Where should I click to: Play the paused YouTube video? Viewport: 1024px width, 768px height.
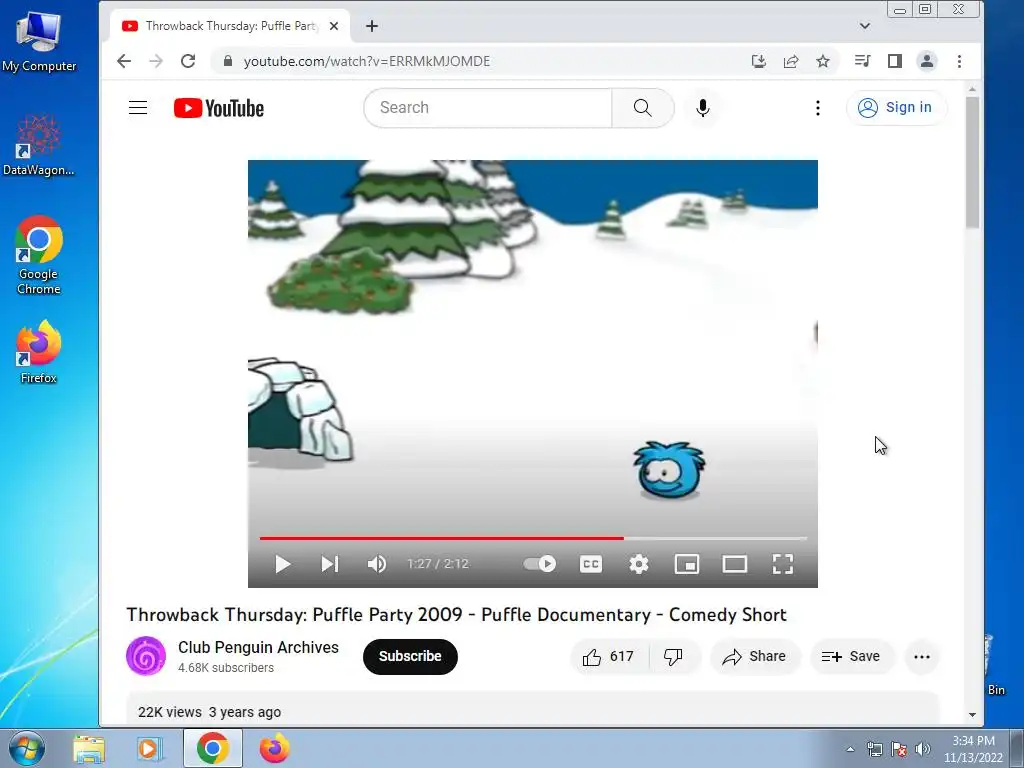pos(282,564)
